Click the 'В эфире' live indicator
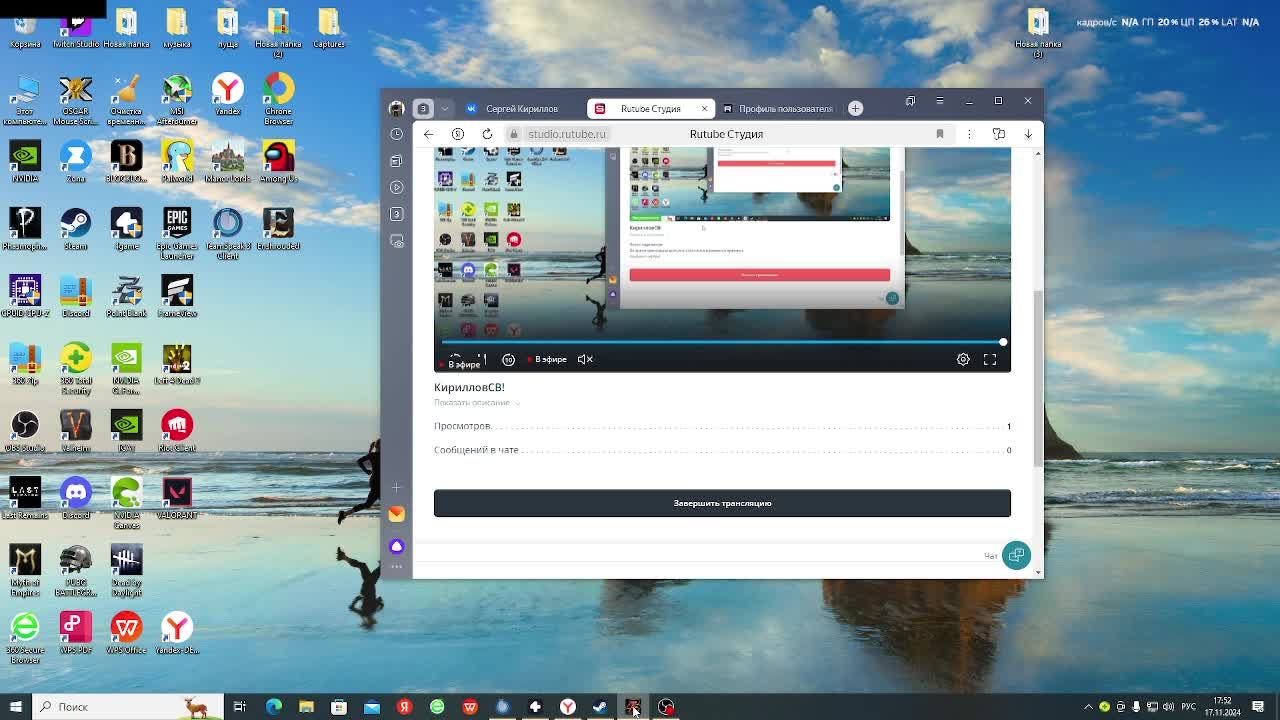This screenshot has width=1280, height=720. tap(547, 359)
